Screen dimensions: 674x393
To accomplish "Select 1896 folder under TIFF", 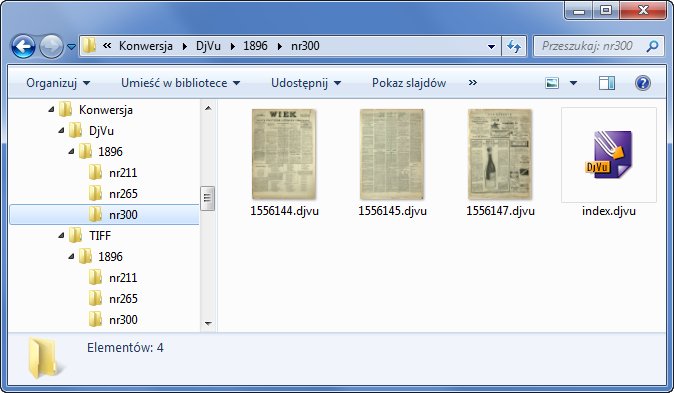I will 110,257.
